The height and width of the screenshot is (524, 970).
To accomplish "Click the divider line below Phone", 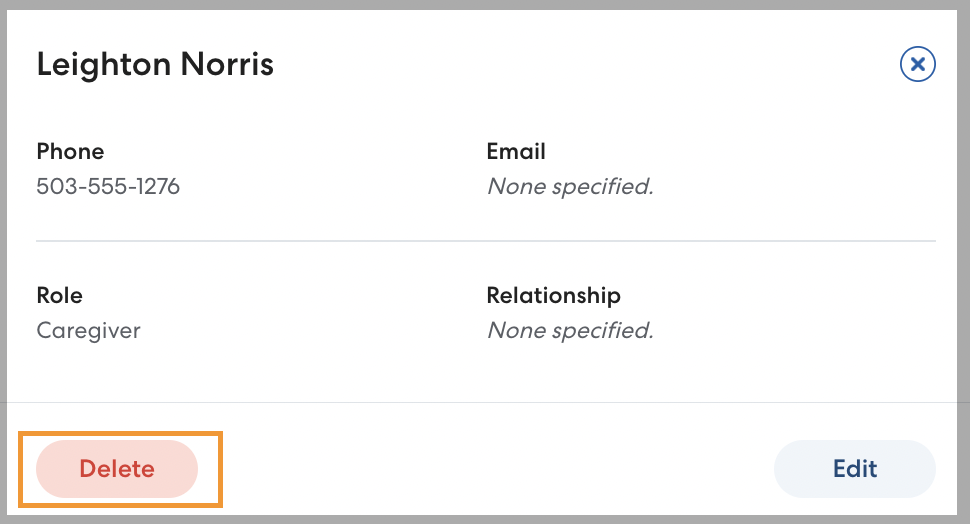I will pos(486,241).
